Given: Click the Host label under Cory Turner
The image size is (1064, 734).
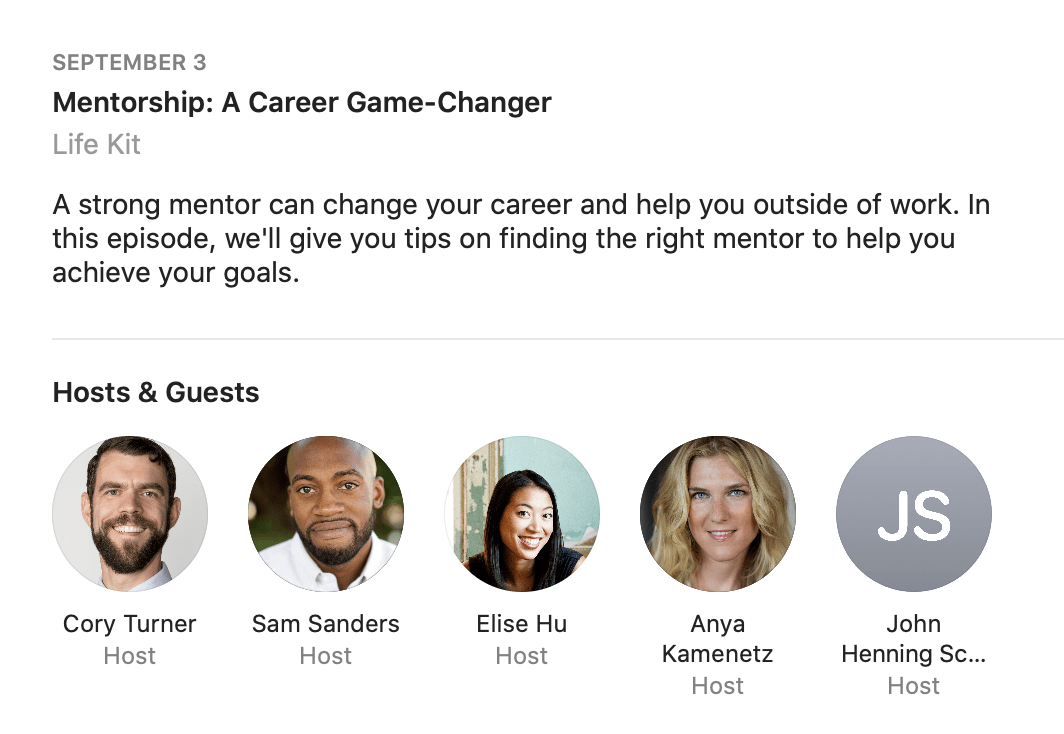Looking at the screenshot, I should (130, 656).
